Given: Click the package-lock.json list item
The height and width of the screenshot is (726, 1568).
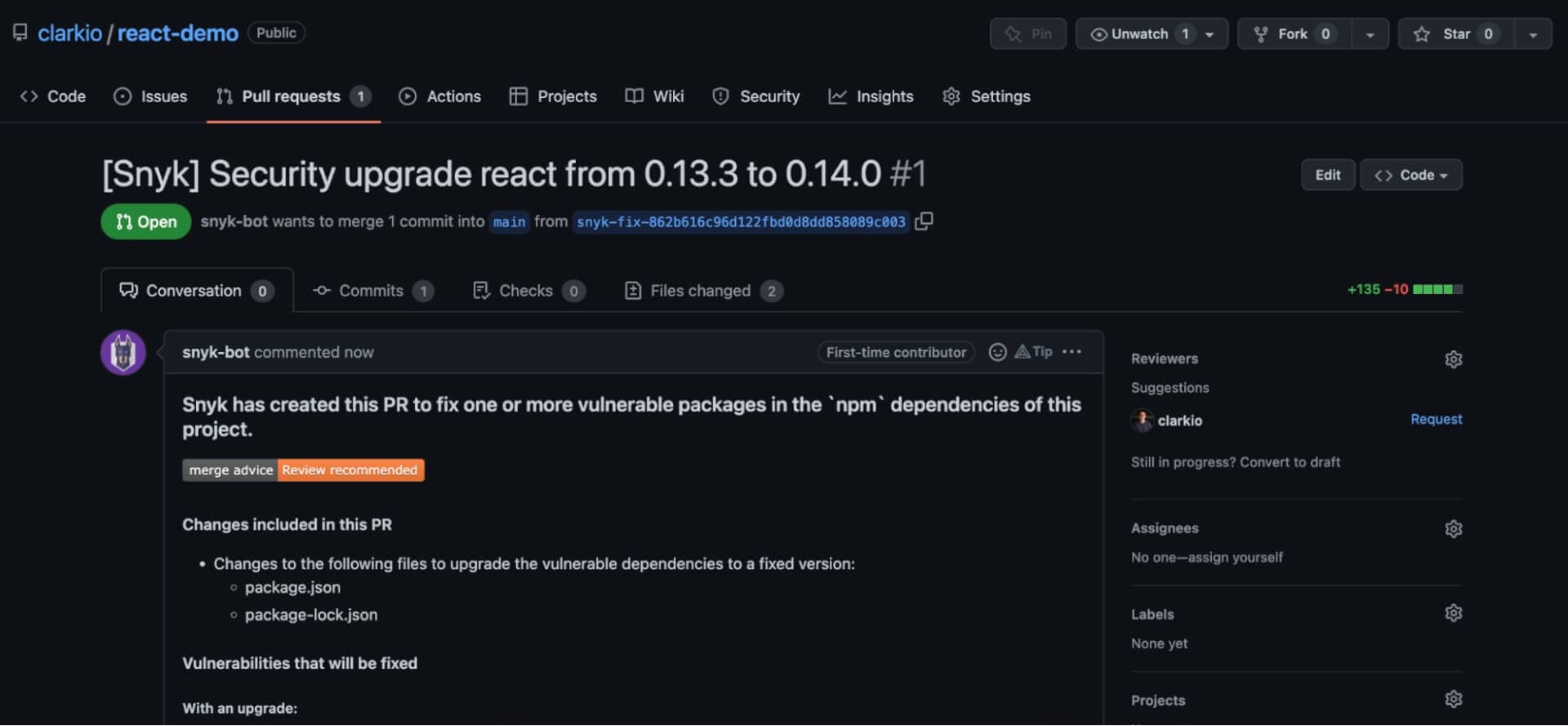Looking at the screenshot, I should (x=311, y=615).
